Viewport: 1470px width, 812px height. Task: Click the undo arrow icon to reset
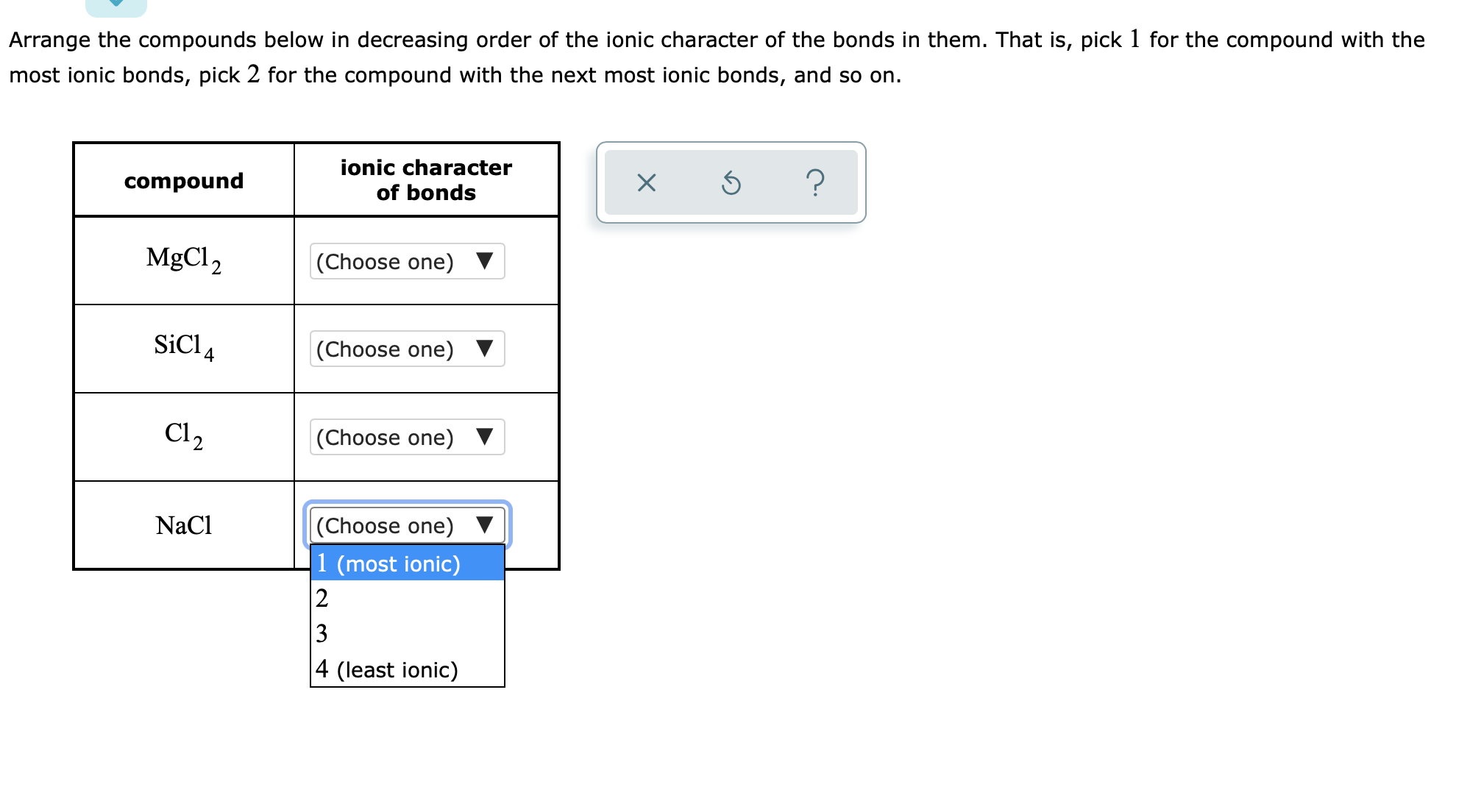coord(731,184)
